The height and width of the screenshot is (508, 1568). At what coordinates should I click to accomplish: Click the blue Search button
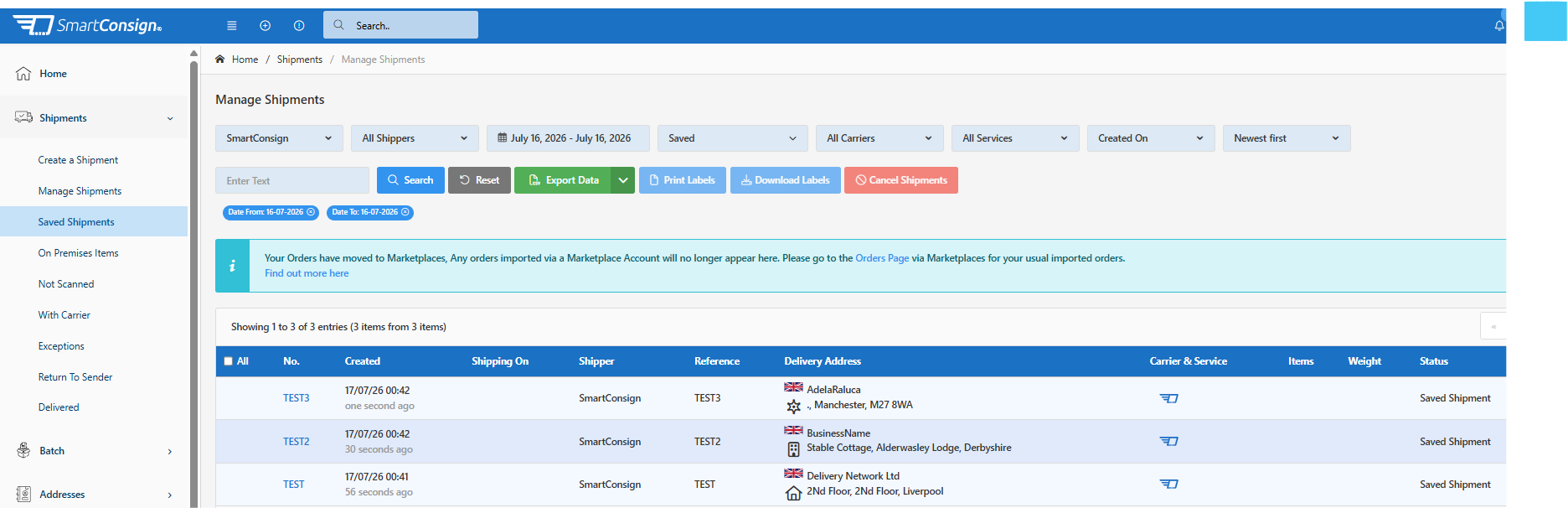point(410,180)
